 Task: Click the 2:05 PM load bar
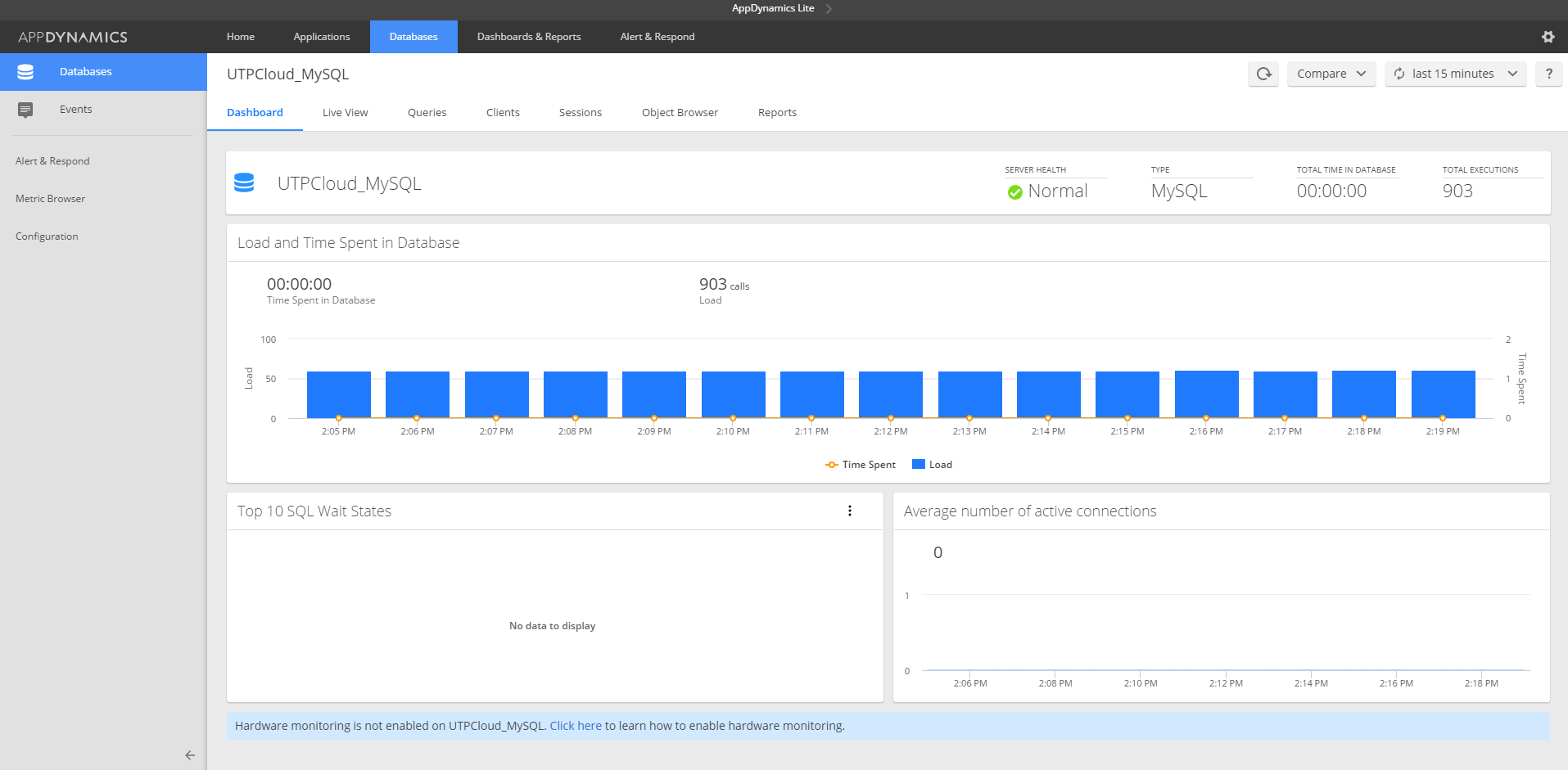tap(339, 394)
